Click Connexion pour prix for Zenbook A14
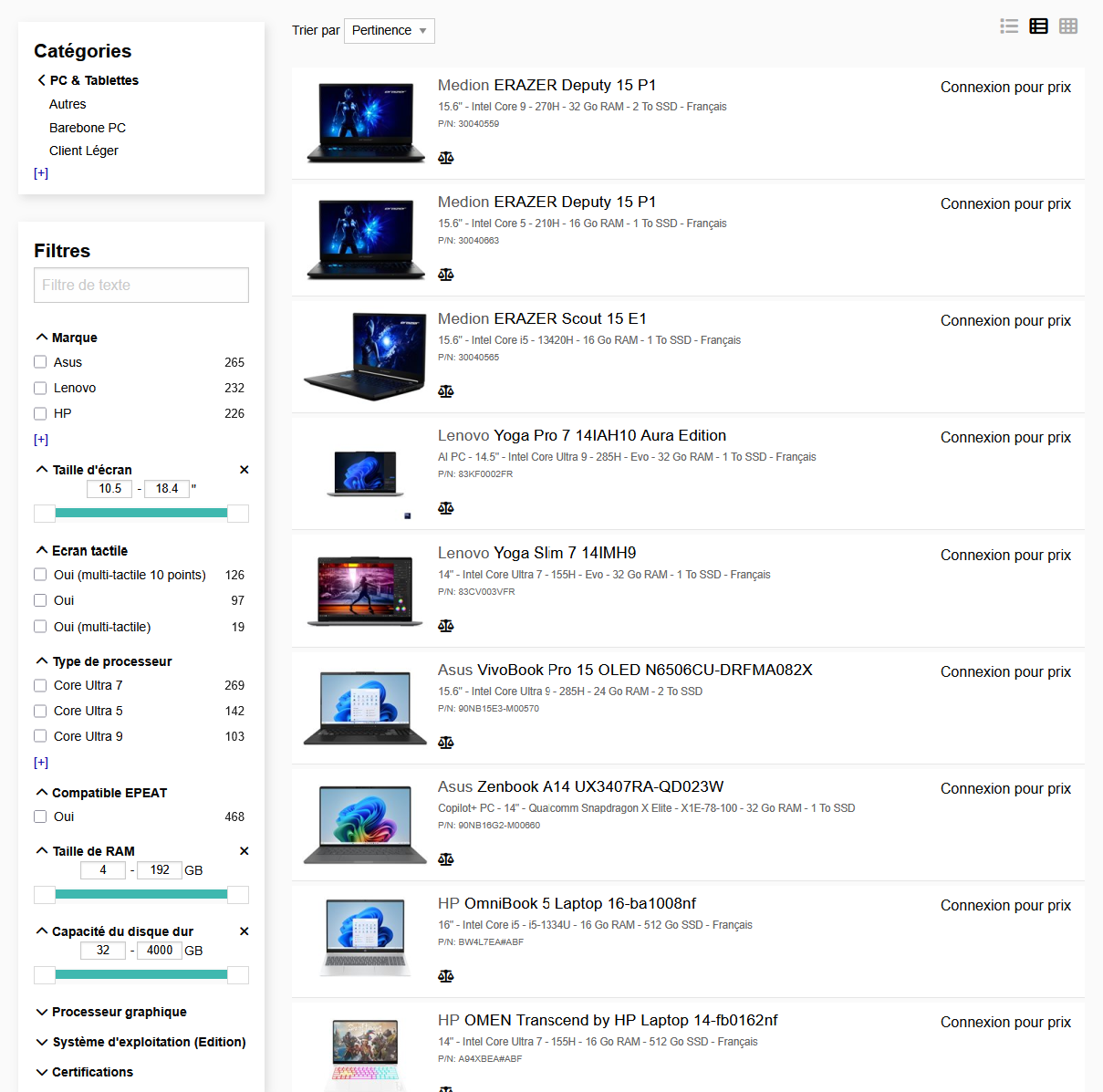This screenshot has width=1103, height=1092. click(1005, 789)
